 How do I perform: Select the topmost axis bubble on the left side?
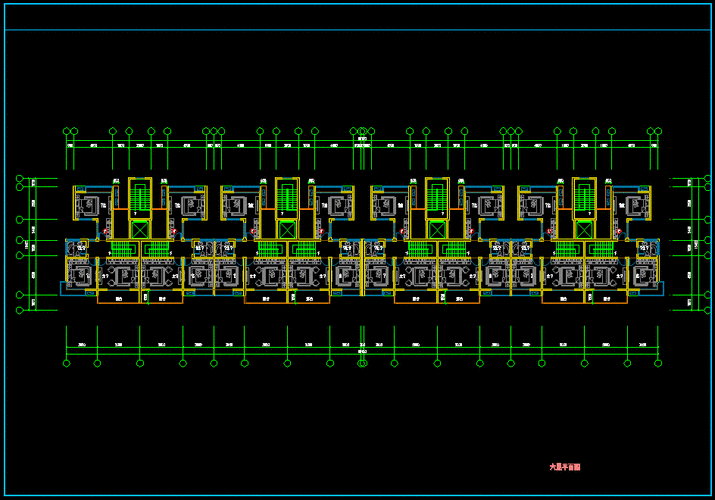click(19, 179)
